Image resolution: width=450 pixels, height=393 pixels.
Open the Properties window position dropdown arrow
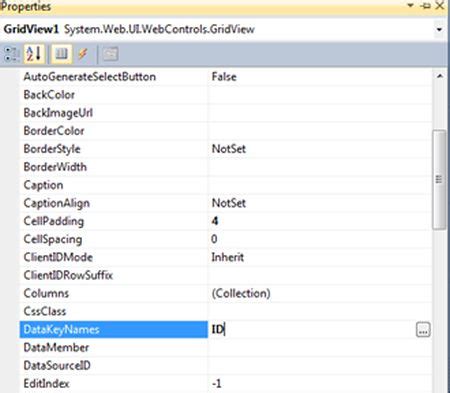pos(411,5)
